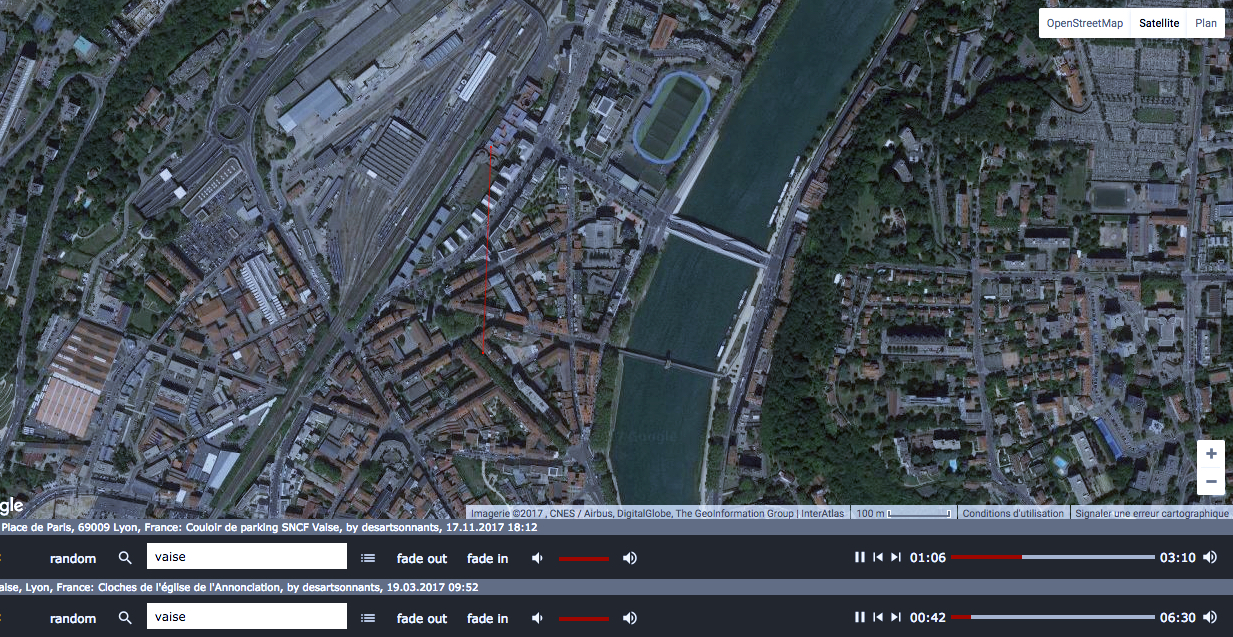Seek in first track progress bar
Image resolution: width=1233 pixels, height=637 pixels.
[x=1052, y=557]
